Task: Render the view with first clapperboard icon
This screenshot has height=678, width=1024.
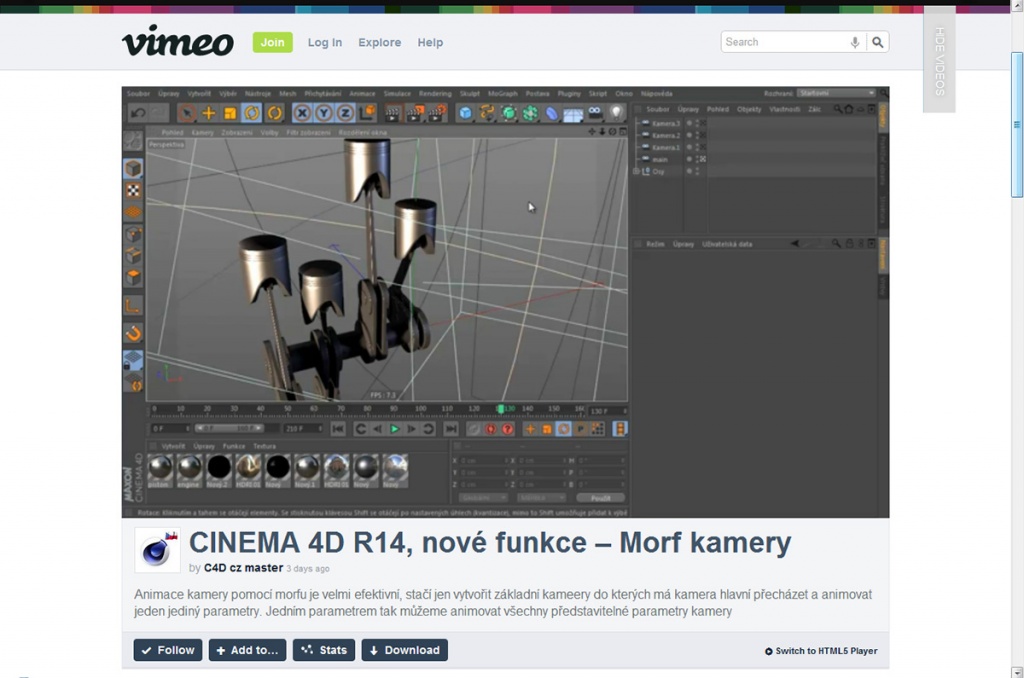Action: click(392, 114)
